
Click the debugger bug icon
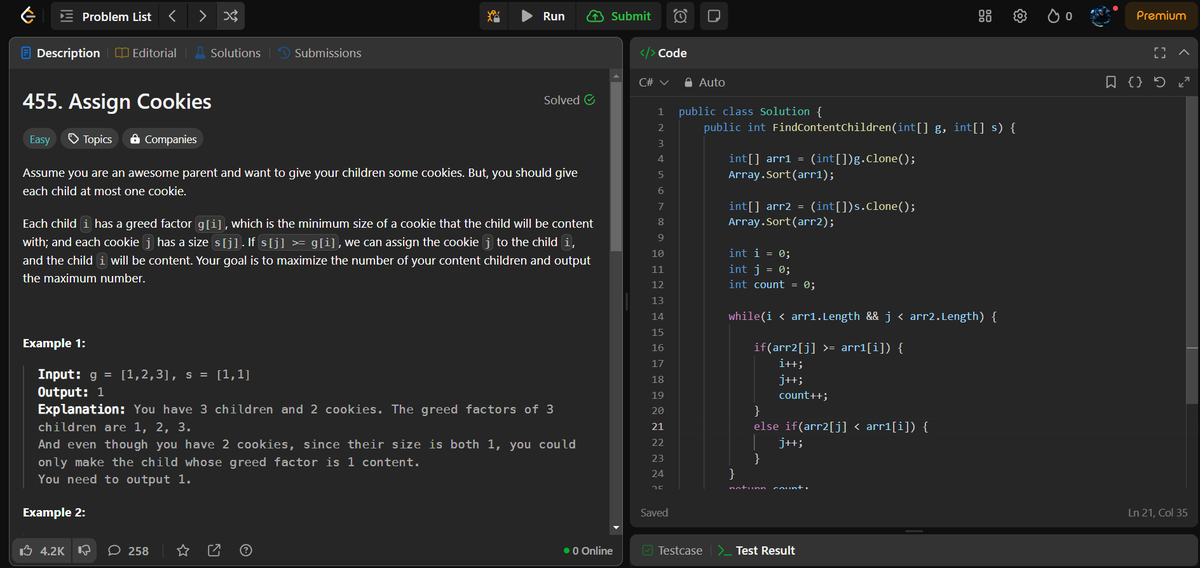(x=492, y=16)
